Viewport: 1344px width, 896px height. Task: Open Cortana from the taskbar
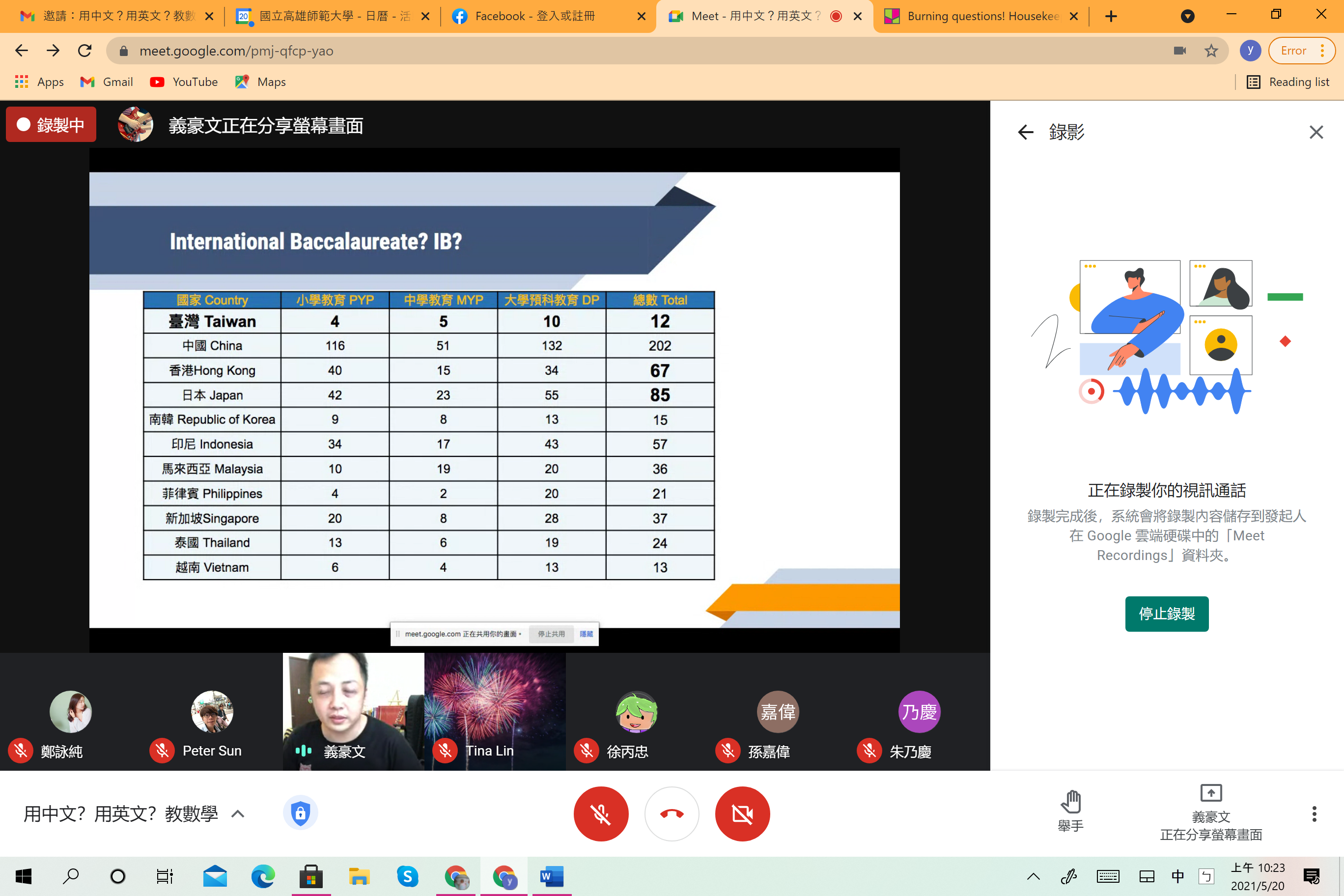[x=118, y=876]
